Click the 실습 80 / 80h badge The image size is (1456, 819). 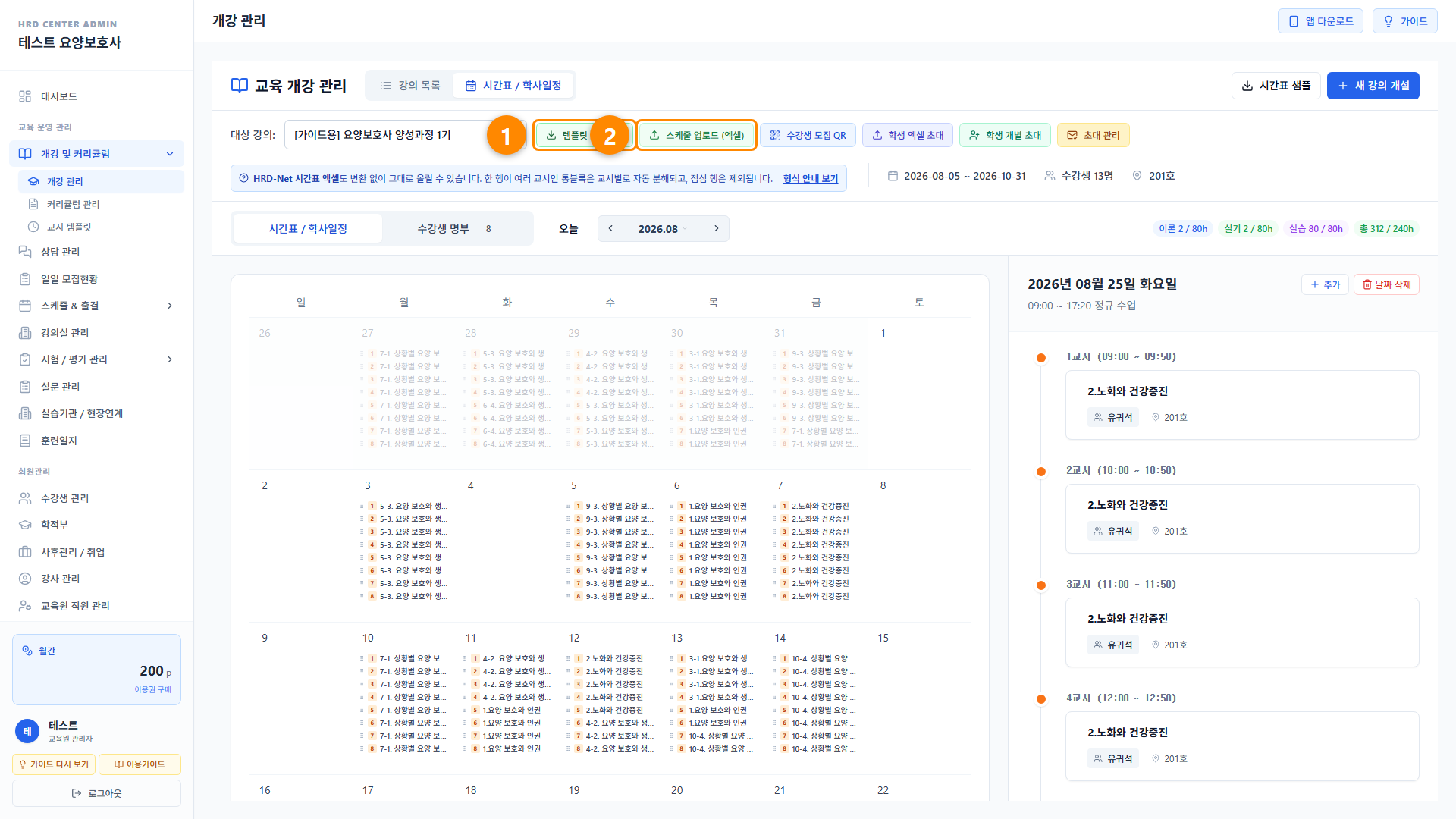(1316, 228)
